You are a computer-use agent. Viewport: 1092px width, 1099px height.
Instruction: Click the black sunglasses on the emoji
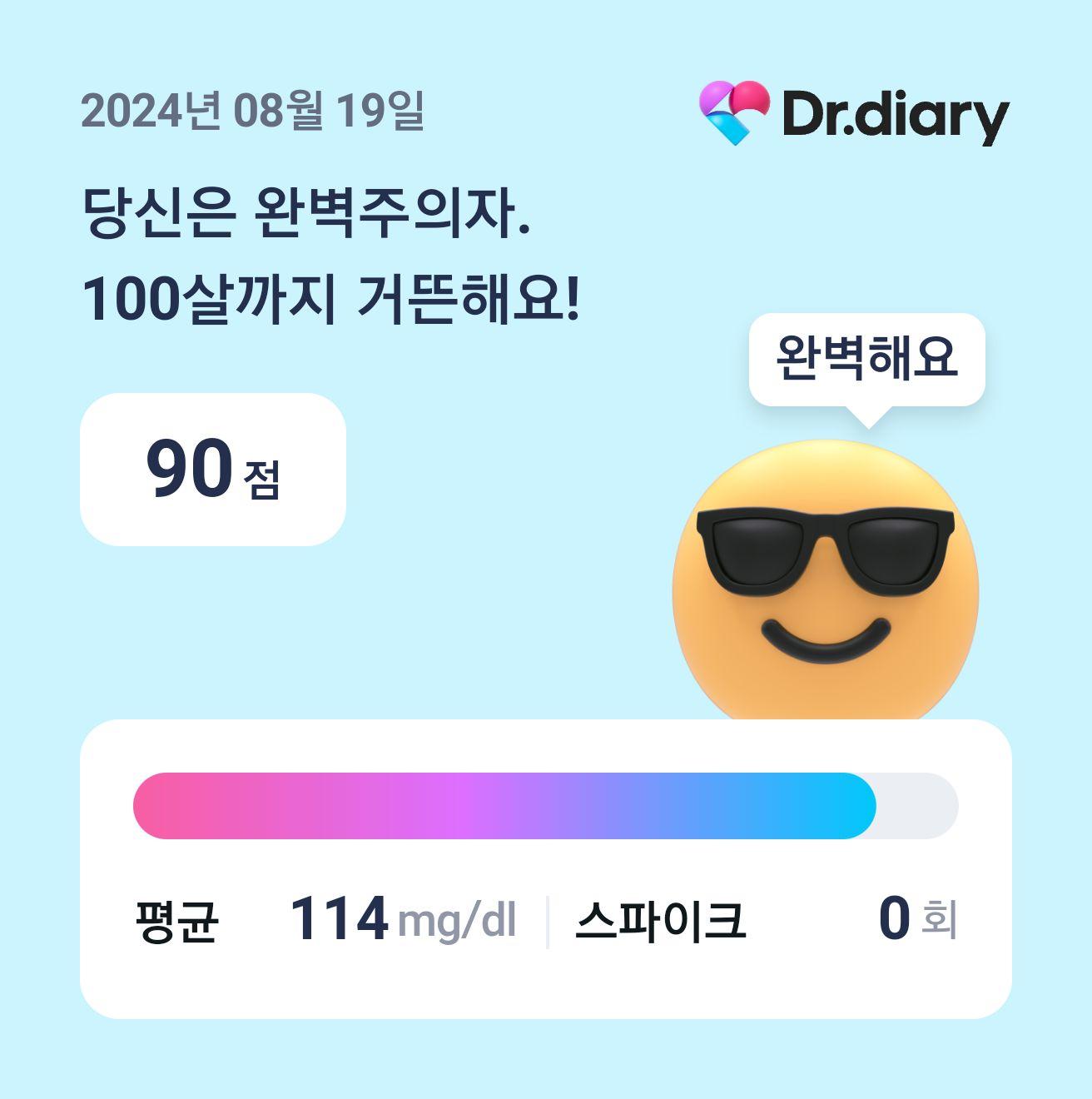[826, 553]
